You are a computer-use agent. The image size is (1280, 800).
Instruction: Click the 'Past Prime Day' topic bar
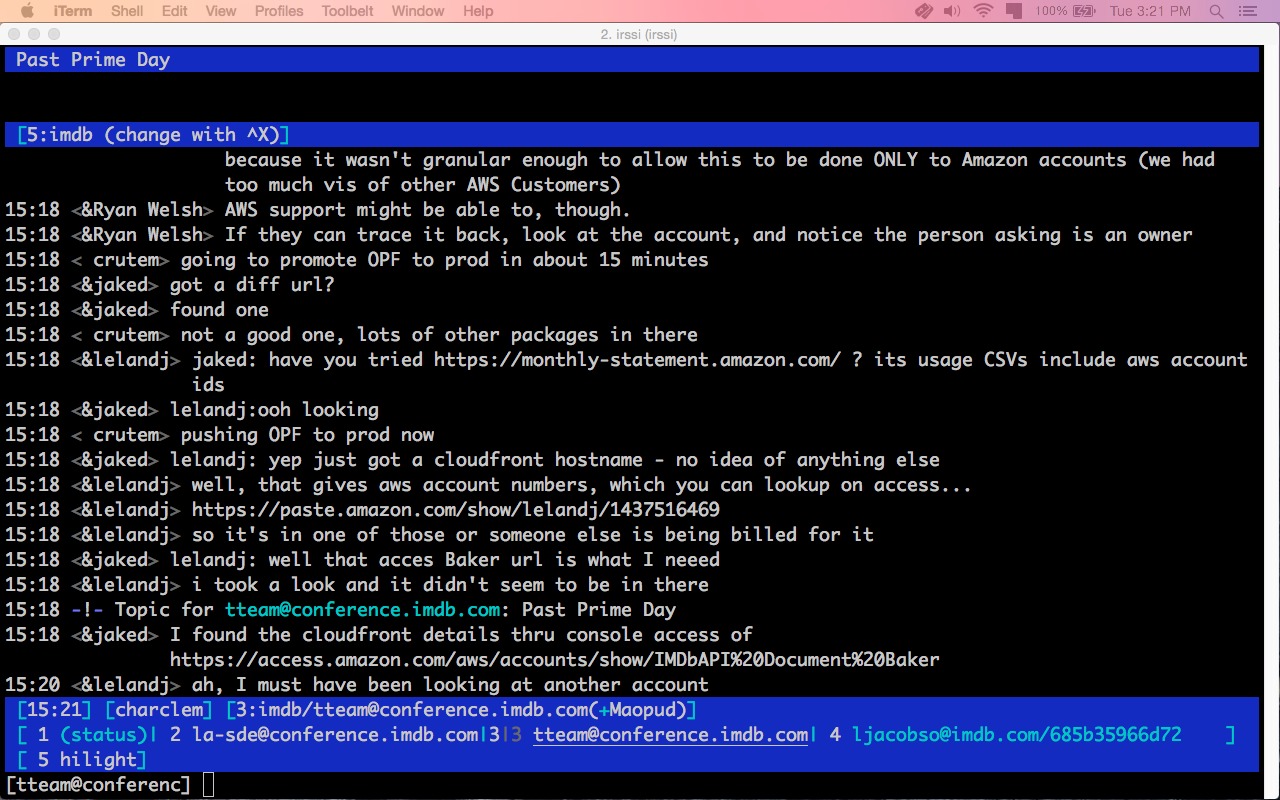click(632, 60)
